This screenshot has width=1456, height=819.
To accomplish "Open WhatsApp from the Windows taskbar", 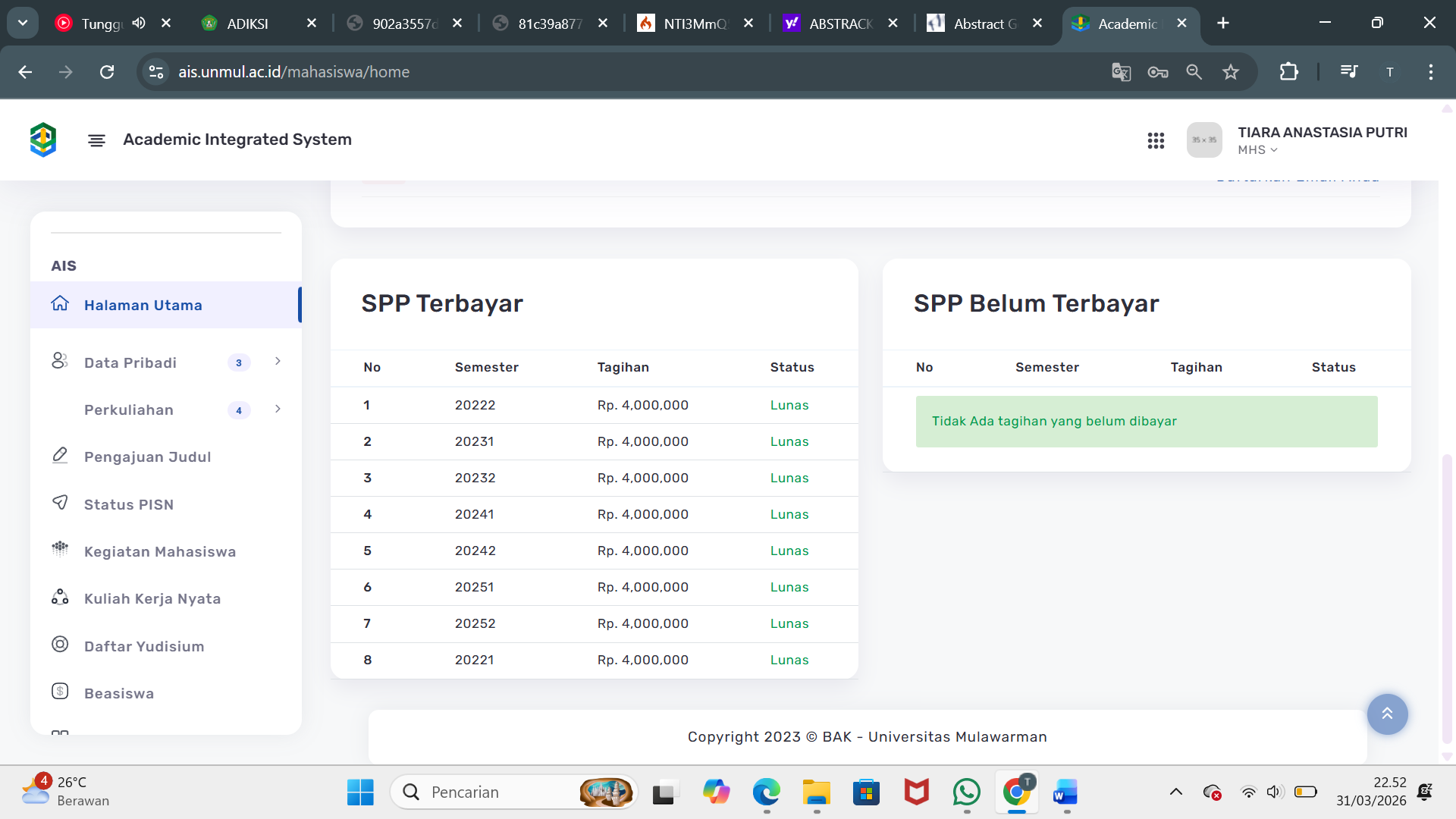I will (966, 792).
